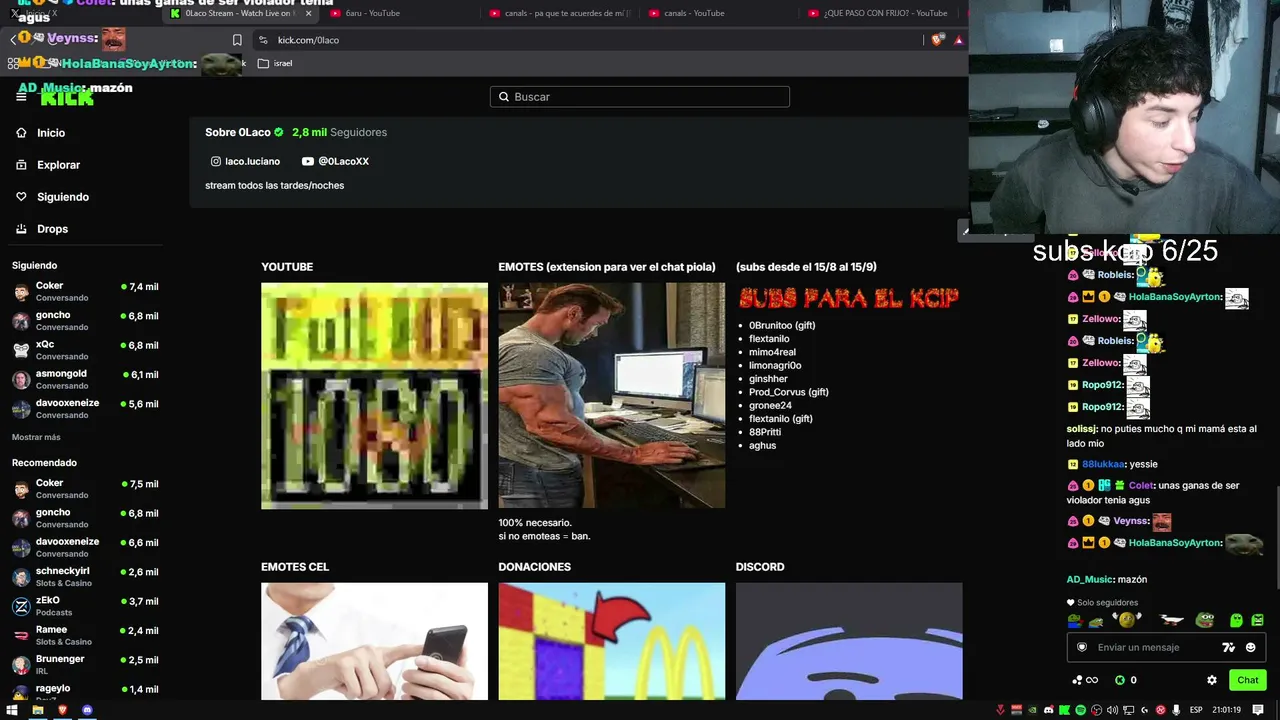Click the kick.com/0laco address bar
The width and height of the screenshot is (1280, 720).
click(585, 40)
